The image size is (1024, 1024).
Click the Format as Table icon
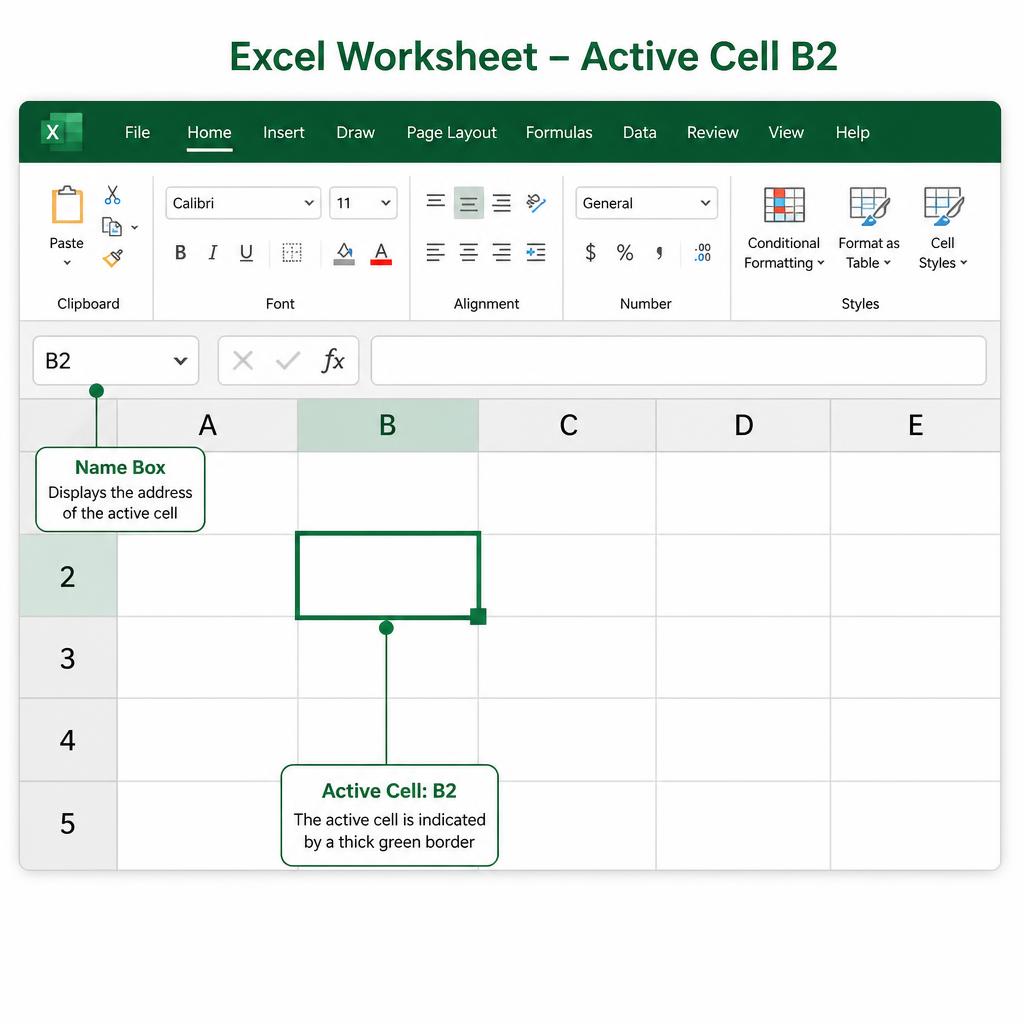pos(869,206)
